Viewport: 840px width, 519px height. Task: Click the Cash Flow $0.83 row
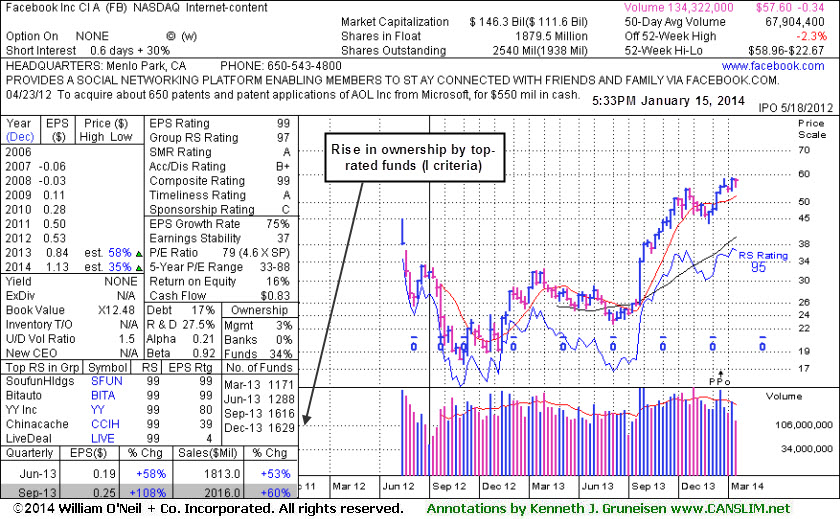point(220,296)
